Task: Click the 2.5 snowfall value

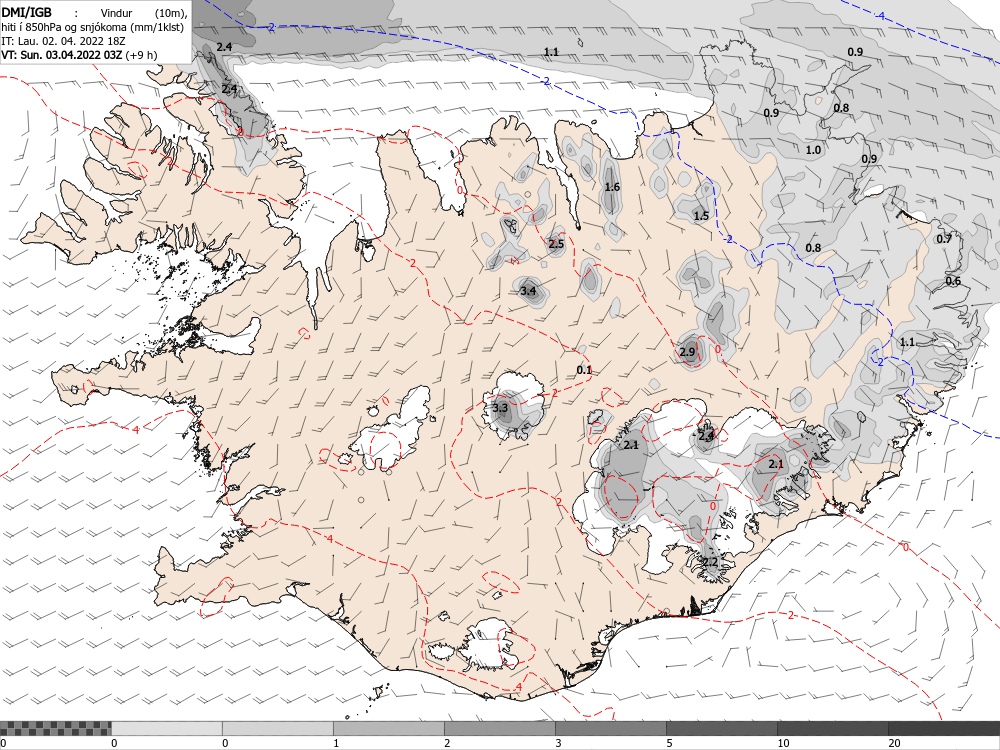Action: coord(556,244)
